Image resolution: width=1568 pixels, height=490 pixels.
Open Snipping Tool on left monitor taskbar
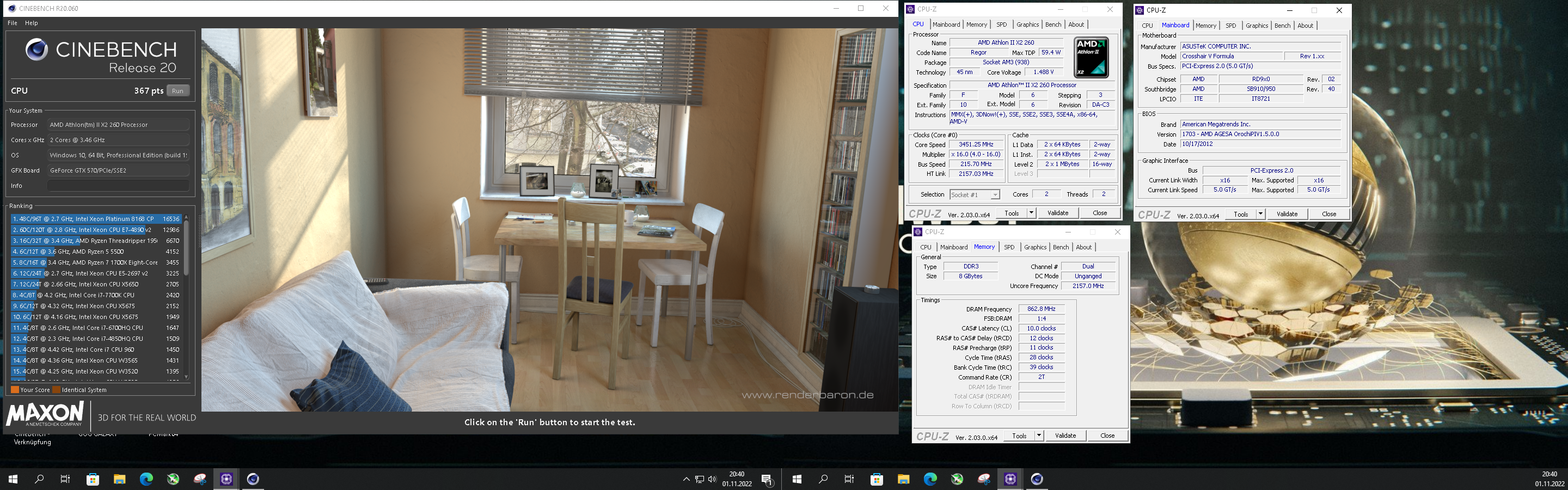click(200, 479)
